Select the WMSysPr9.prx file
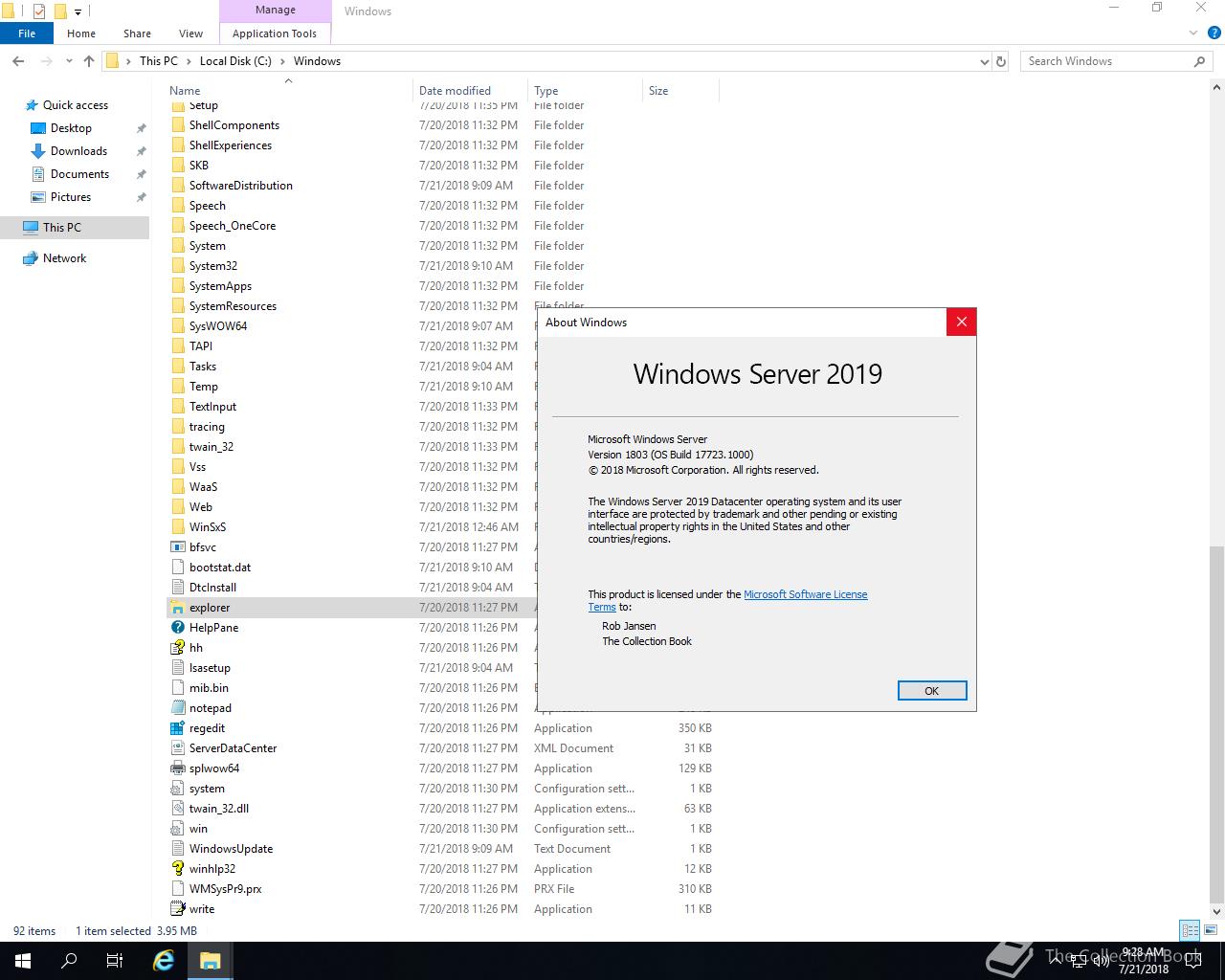 click(442, 889)
